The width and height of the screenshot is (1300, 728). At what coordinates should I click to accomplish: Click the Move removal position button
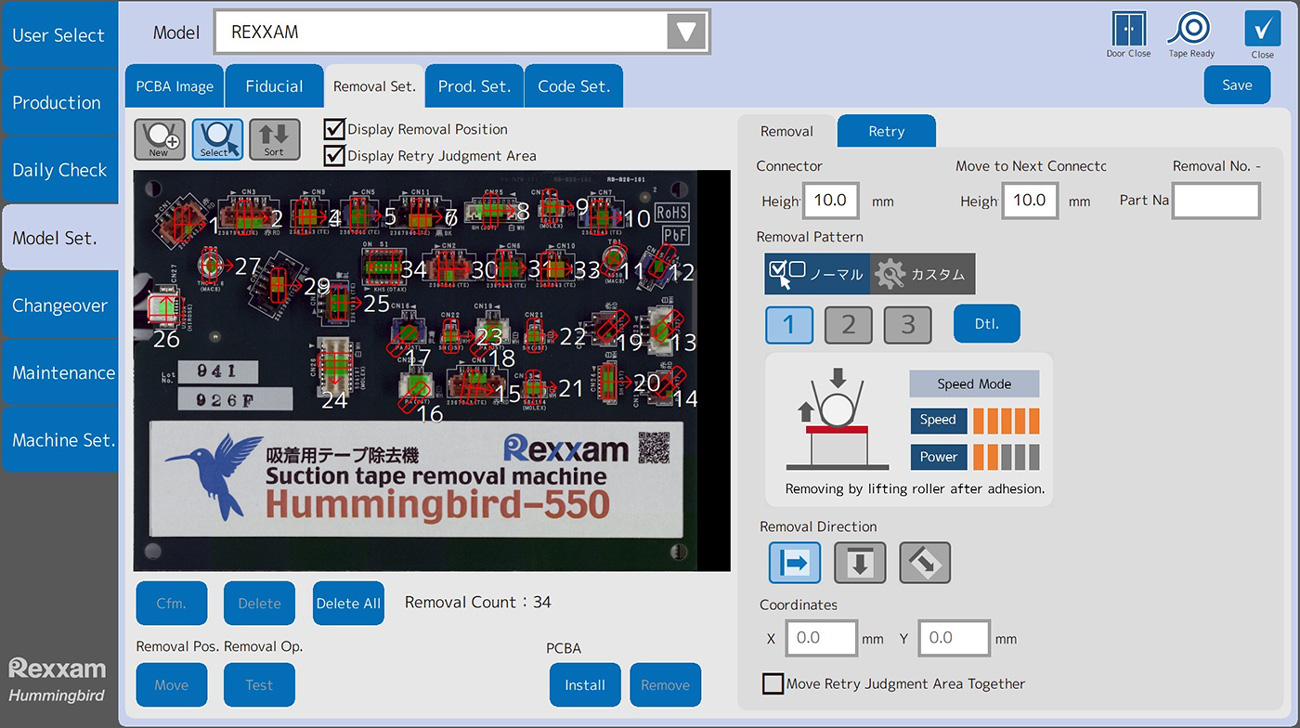(x=171, y=685)
